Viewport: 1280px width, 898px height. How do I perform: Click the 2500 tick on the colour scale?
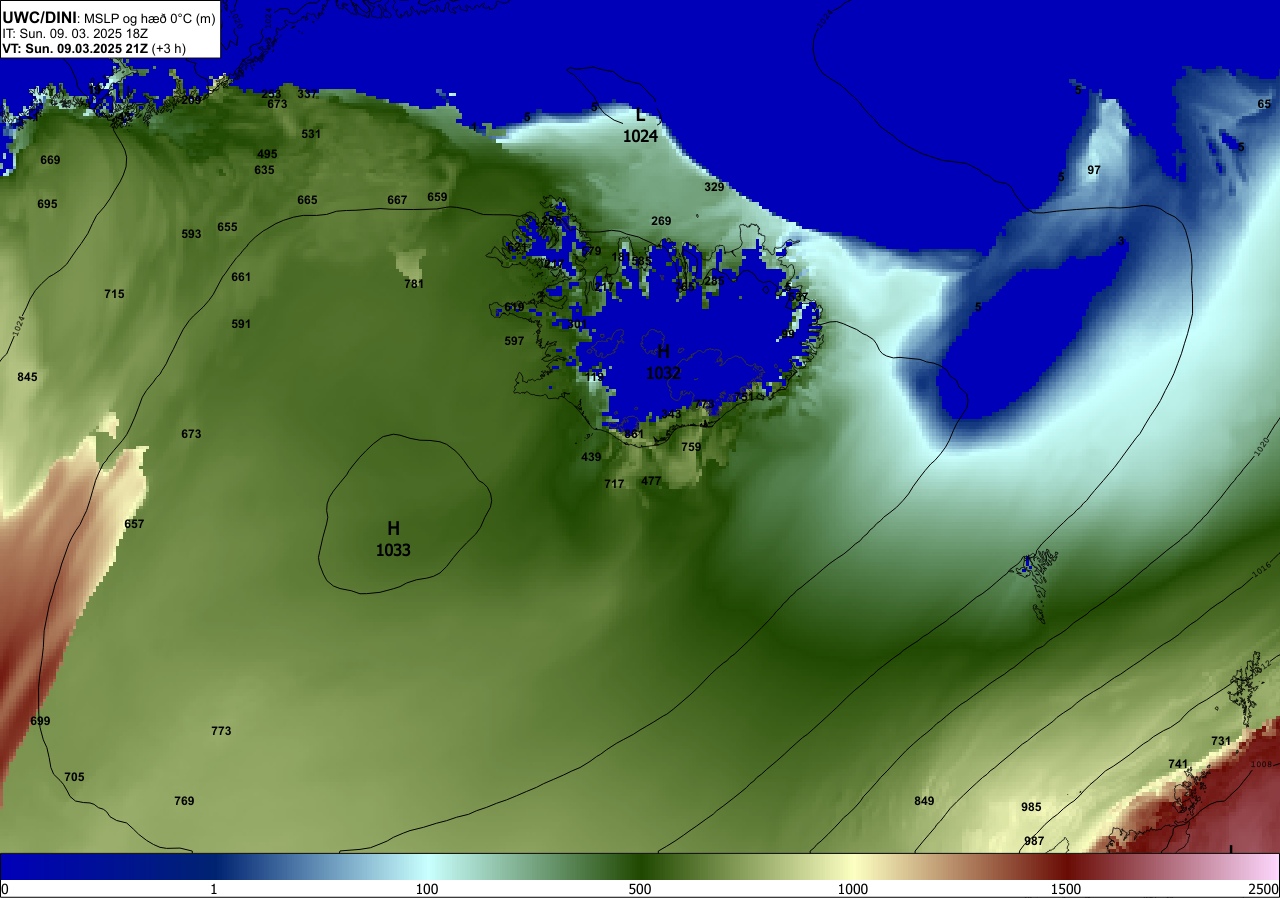point(1264,889)
